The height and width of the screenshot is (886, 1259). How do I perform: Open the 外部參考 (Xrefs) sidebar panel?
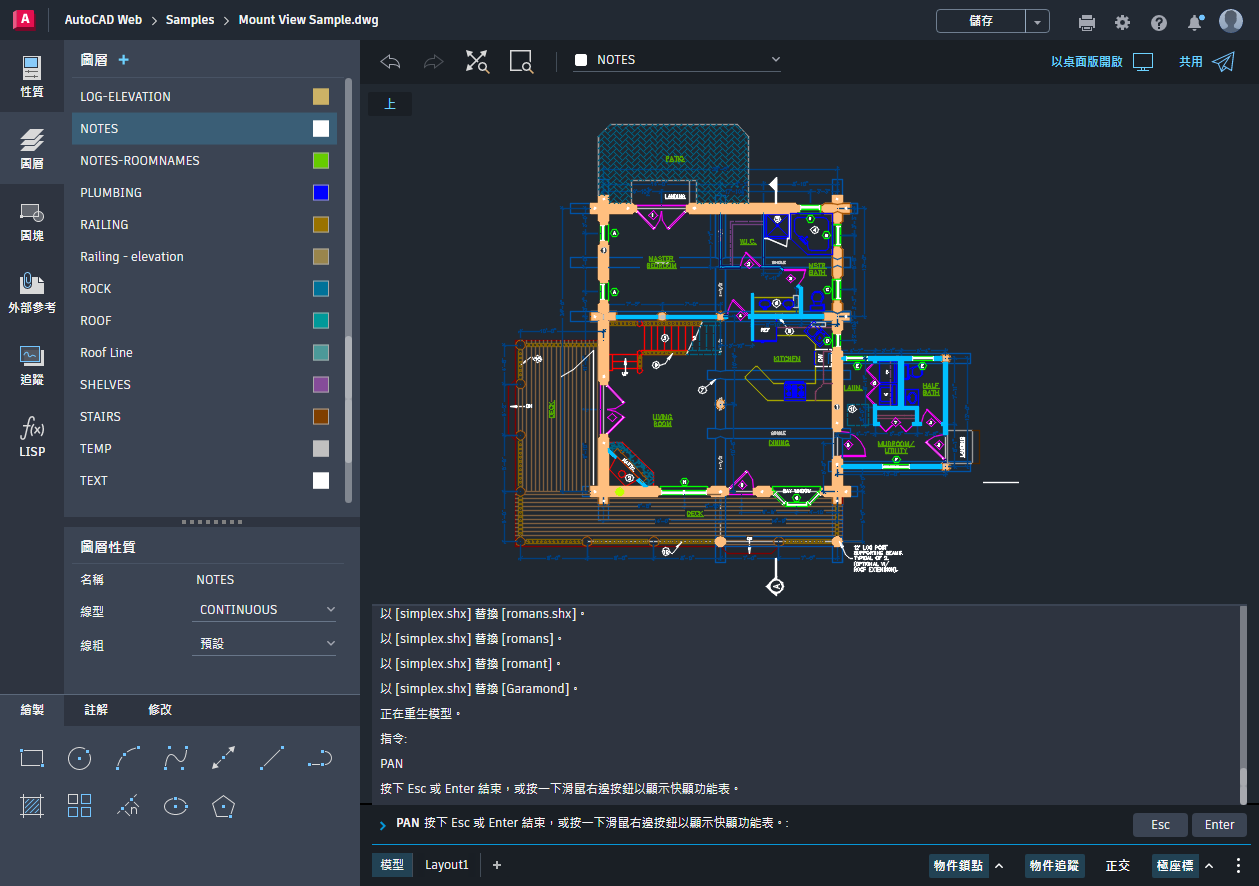pyautogui.click(x=32, y=294)
